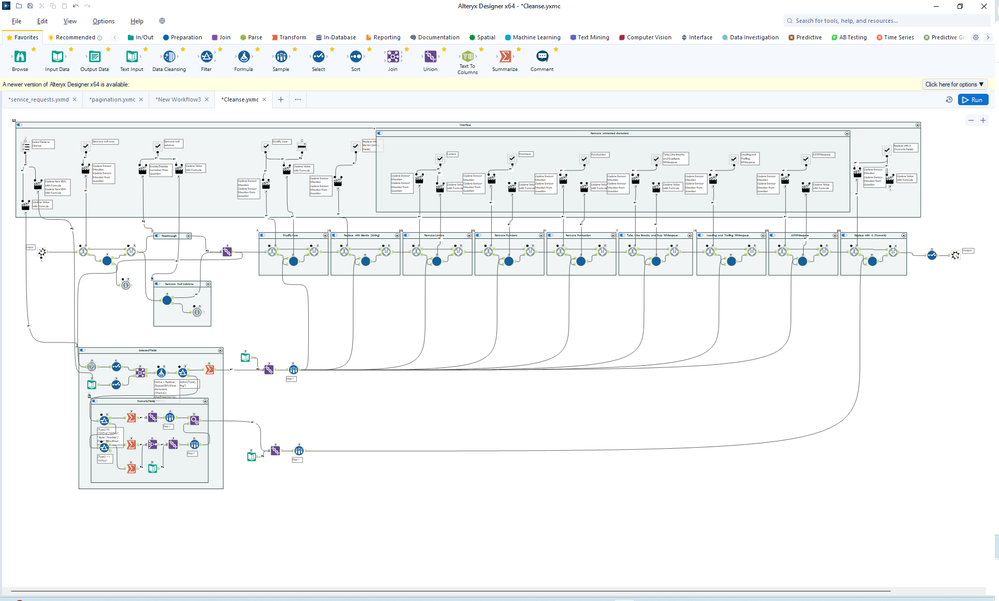Toggle the Modify Case container switch
The image size is (999, 601).
(263, 235)
